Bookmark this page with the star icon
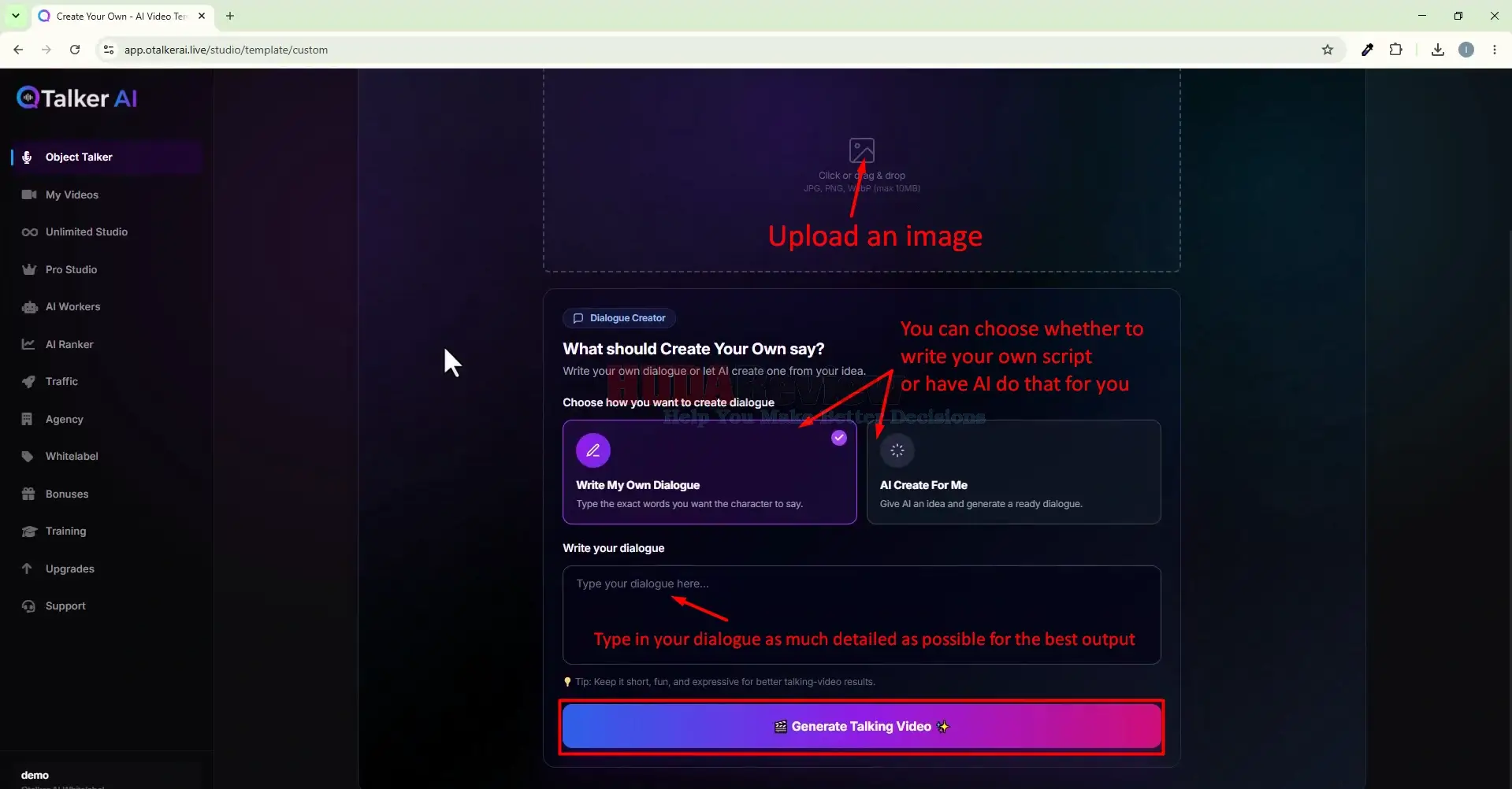Image resolution: width=1512 pixels, height=789 pixels. (x=1328, y=50)
